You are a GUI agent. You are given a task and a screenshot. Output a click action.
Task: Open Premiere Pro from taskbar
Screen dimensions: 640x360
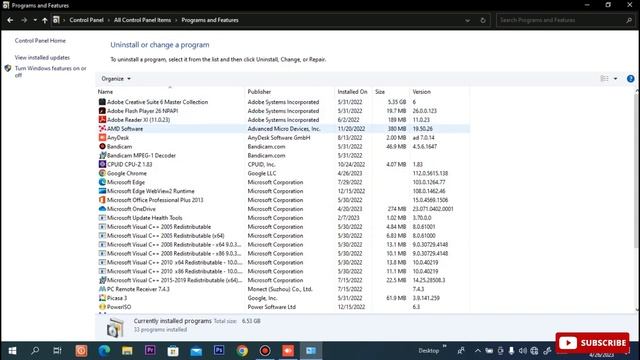pyautogui.click(x=150, y=351)
